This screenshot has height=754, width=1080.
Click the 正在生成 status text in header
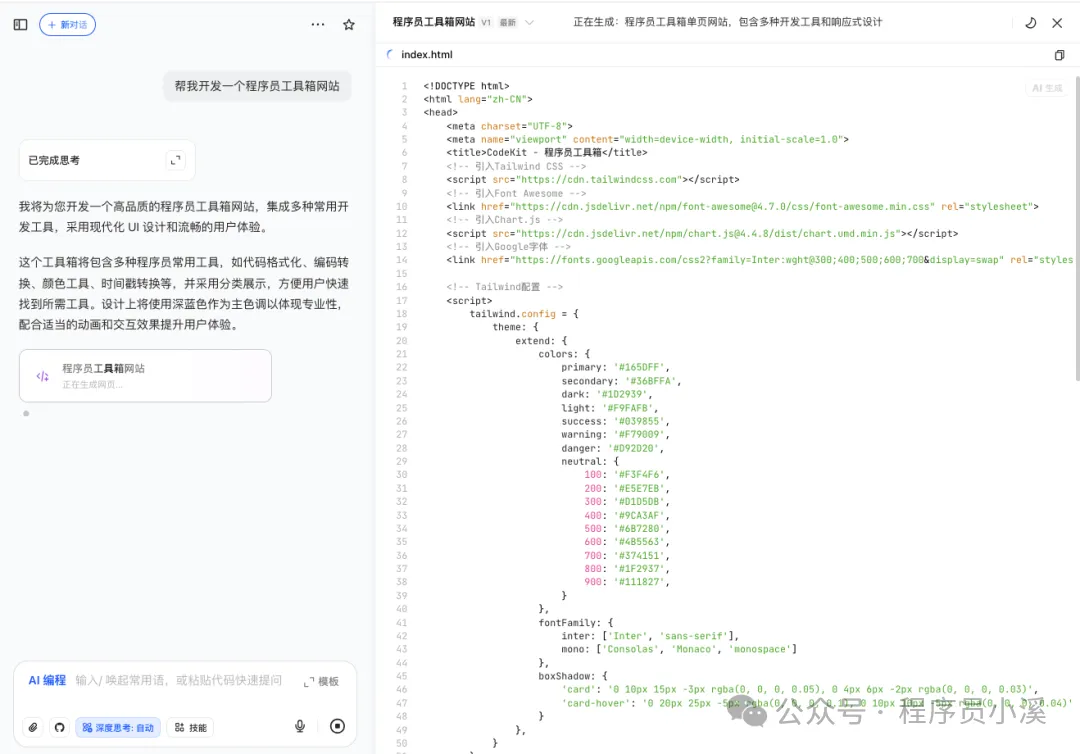coord(727,22)
